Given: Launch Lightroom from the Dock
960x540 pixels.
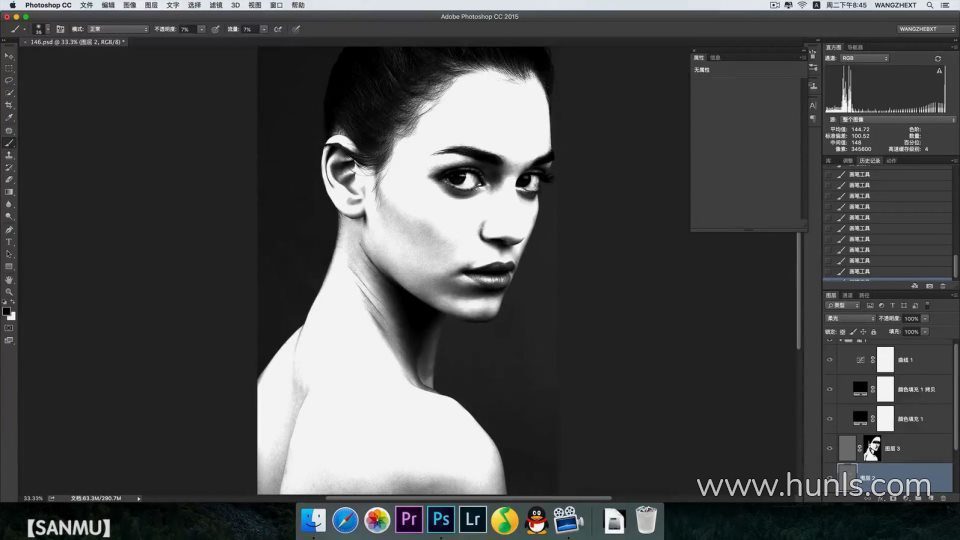Looking at the screenshot, I should [x=472, y=519].
